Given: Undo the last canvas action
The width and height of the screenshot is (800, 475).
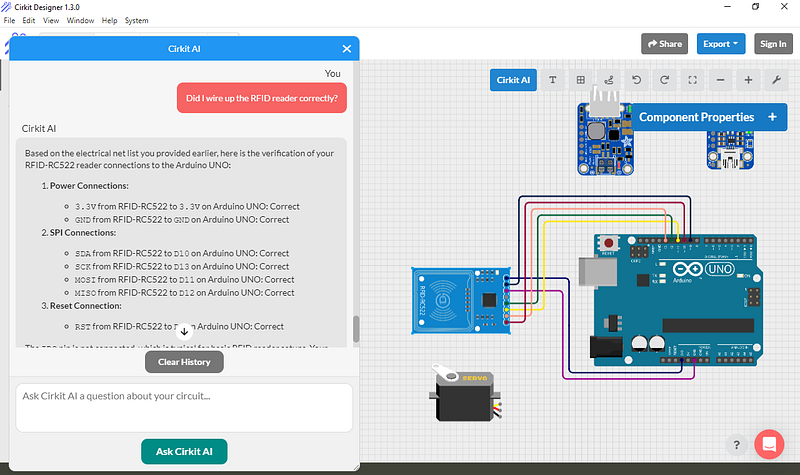Looking at the screenshot, I should pos(636,80).
